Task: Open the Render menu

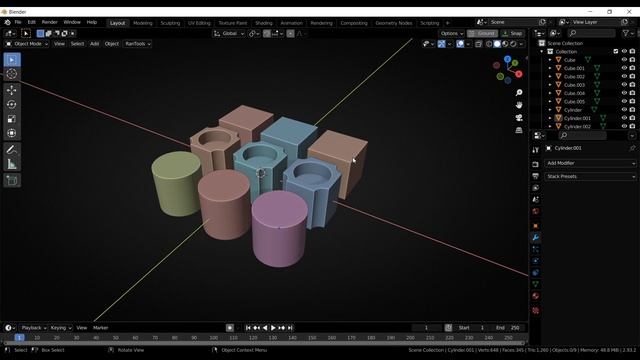Action: (x=49, y=22)
